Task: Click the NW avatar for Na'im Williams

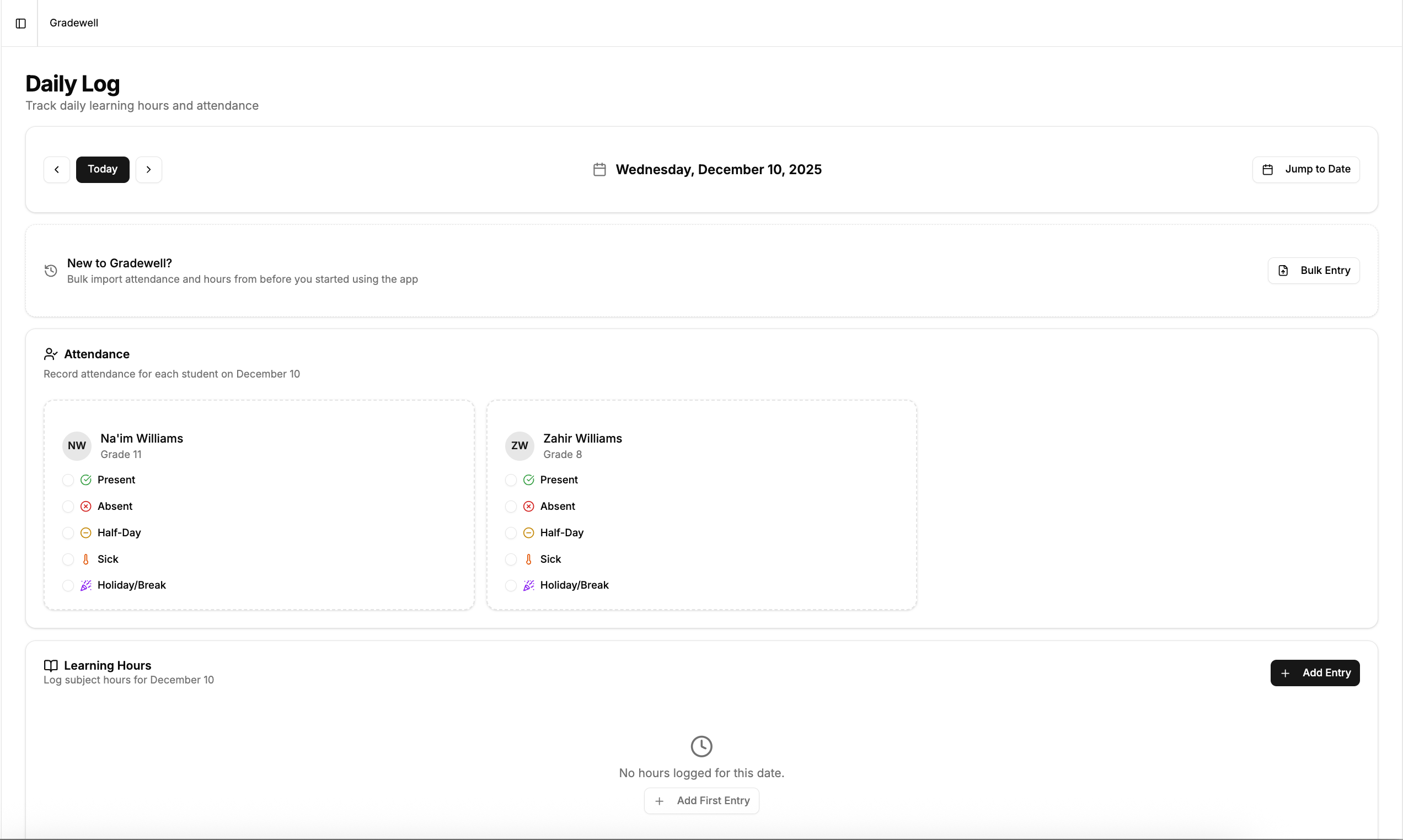Action: coord(77,445)
